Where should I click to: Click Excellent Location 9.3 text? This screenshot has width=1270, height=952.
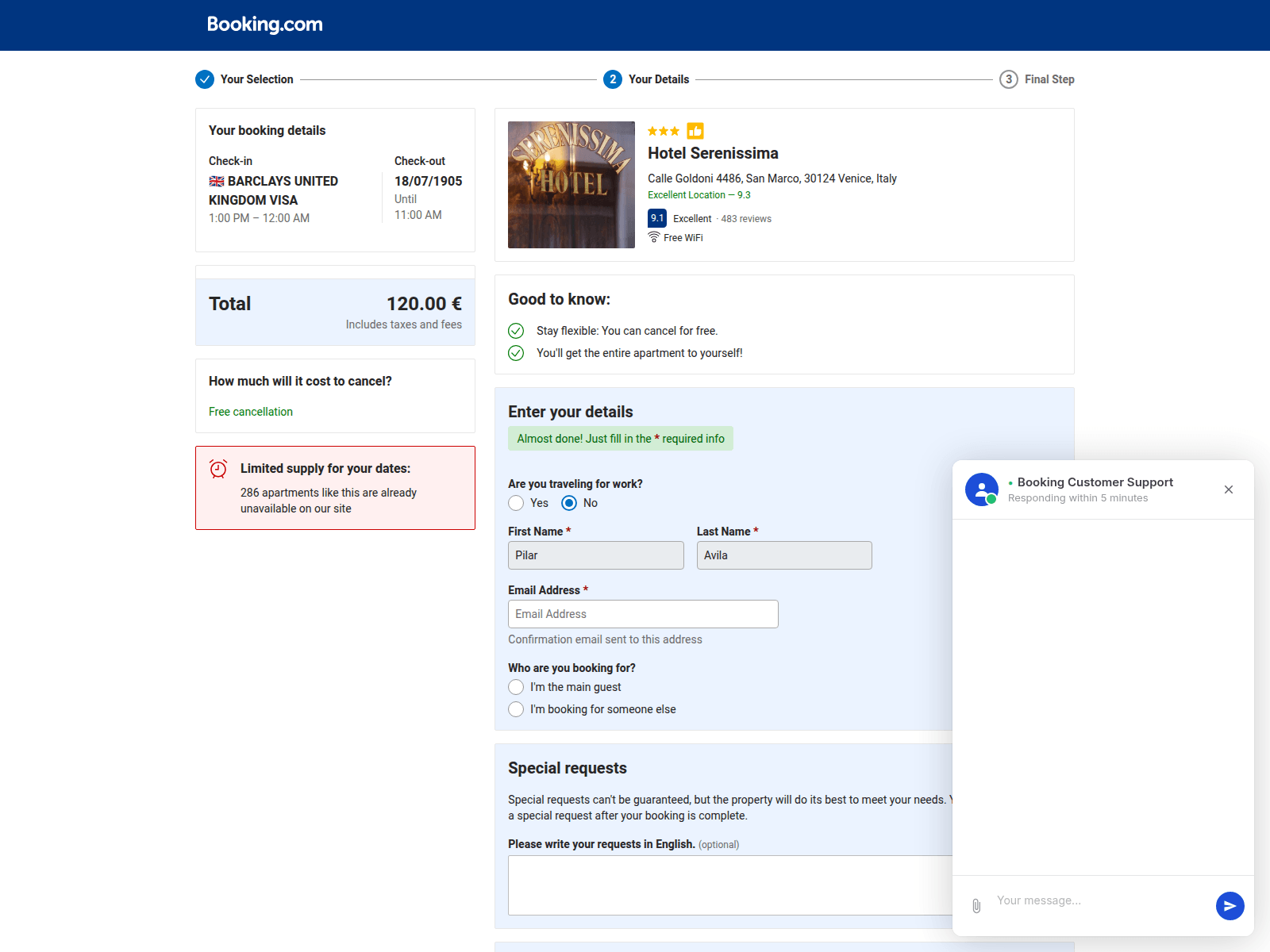pos(698,195)
